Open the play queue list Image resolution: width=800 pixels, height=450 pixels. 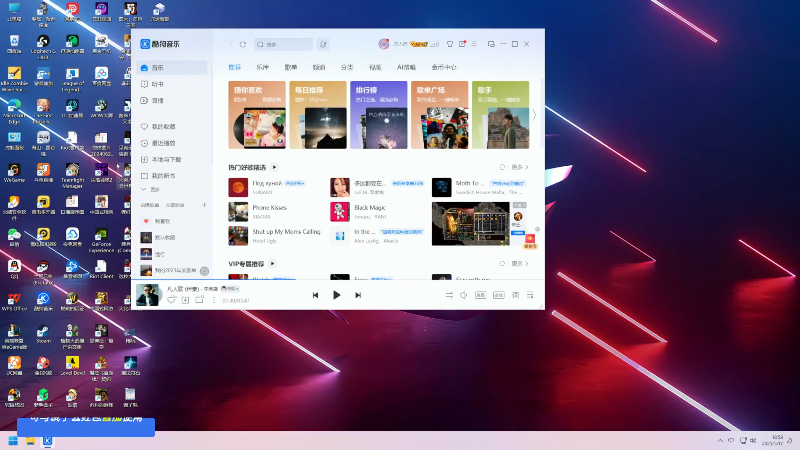[530, 295]
